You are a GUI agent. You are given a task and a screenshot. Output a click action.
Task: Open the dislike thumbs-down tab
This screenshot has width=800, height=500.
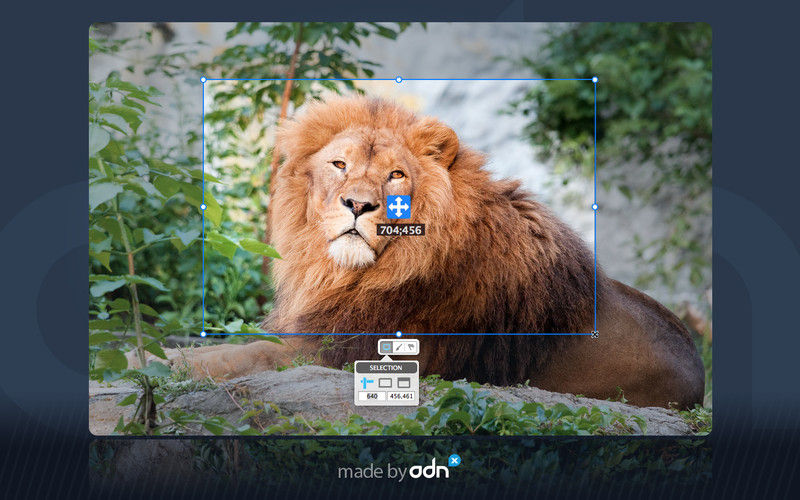click(x=411, y=347)
